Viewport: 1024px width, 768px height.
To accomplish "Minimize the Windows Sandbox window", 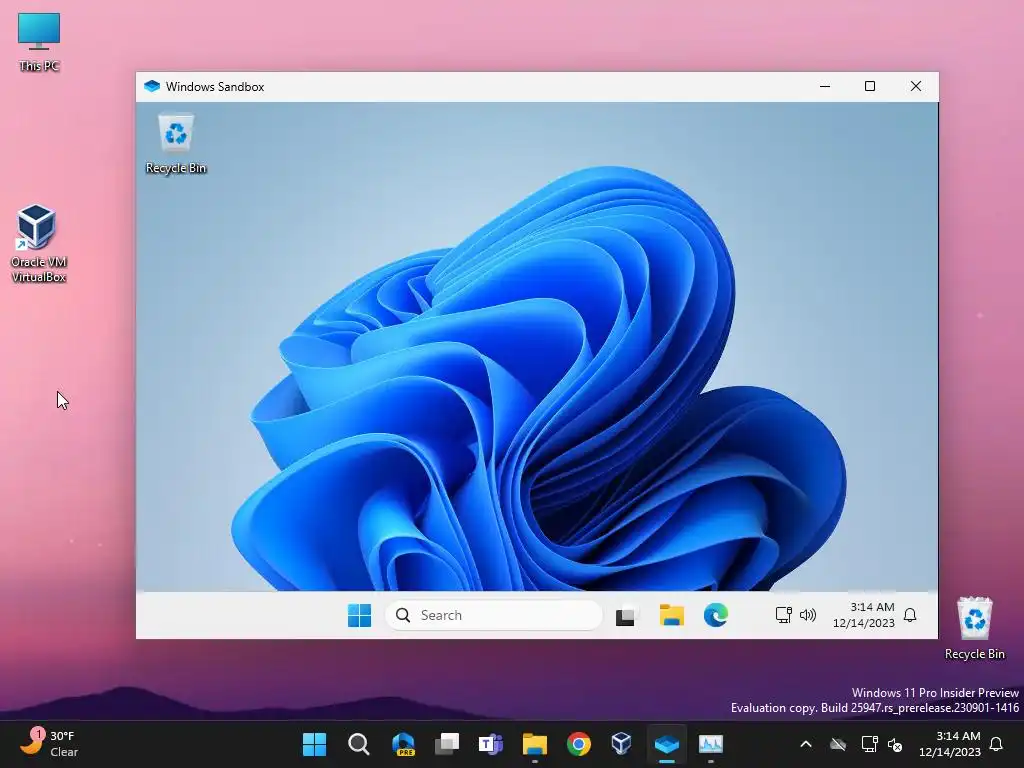I will pos(825,86).
